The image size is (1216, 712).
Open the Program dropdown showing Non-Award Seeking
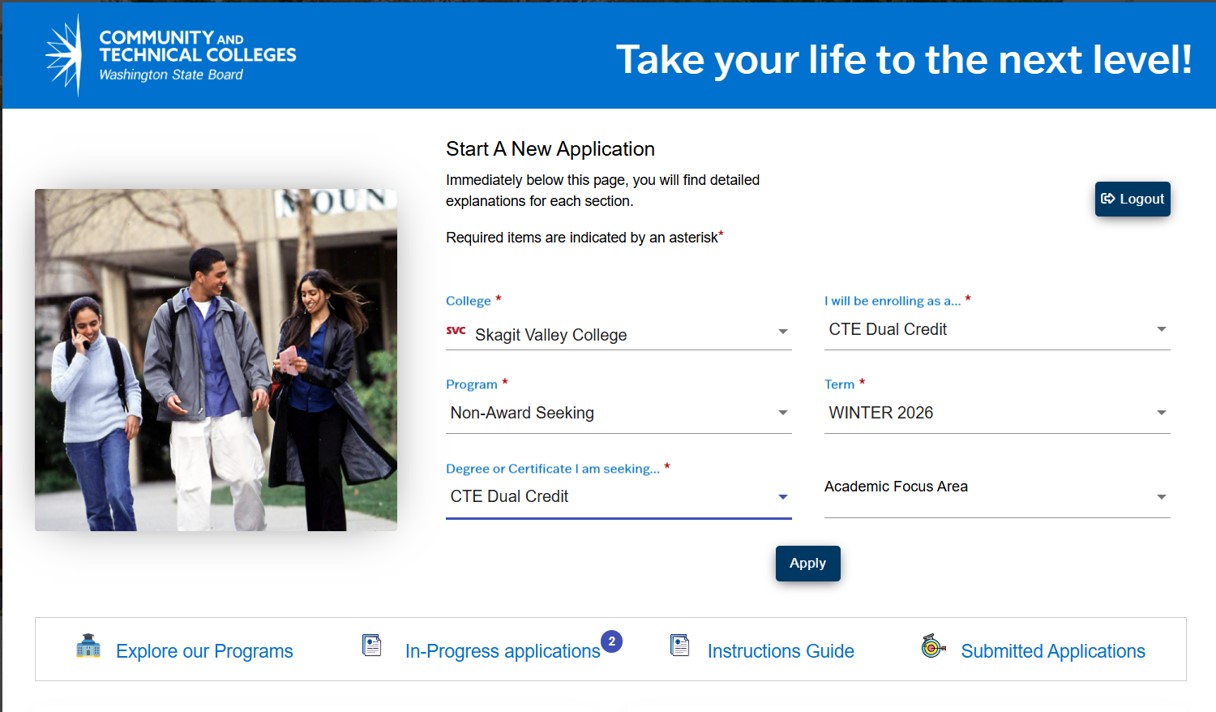784,412
